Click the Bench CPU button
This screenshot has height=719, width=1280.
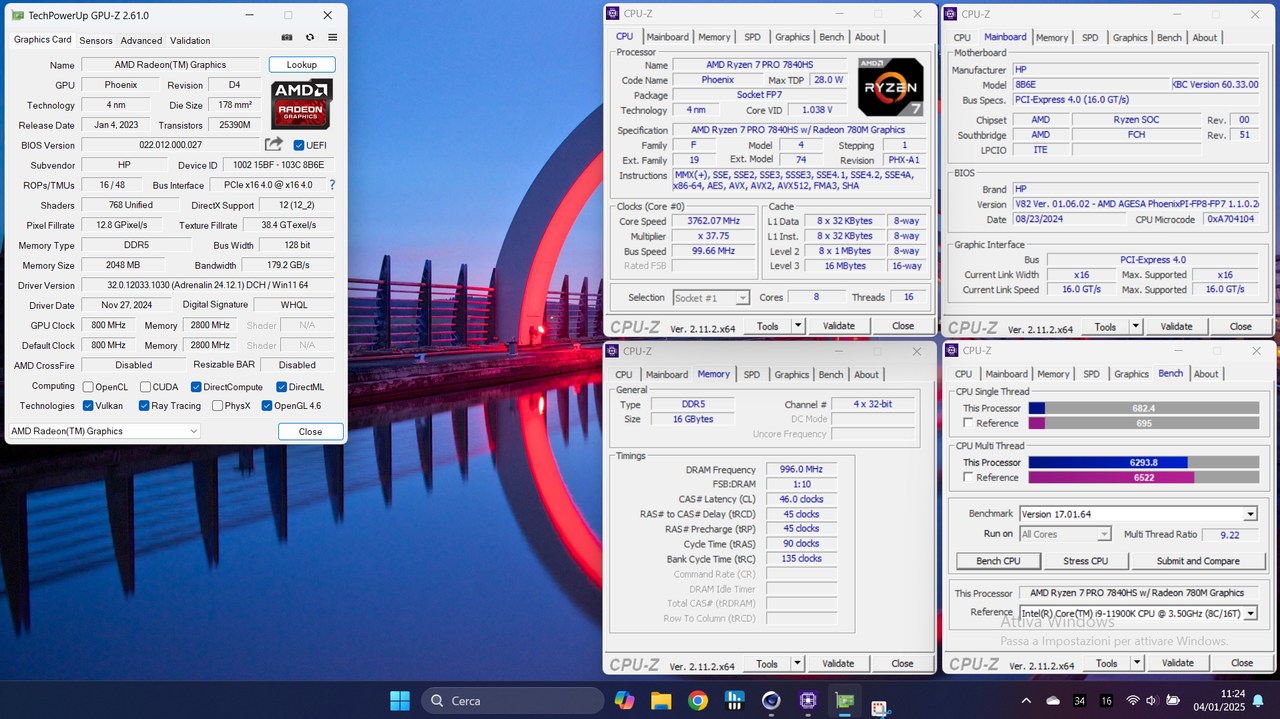pos(998,561)
